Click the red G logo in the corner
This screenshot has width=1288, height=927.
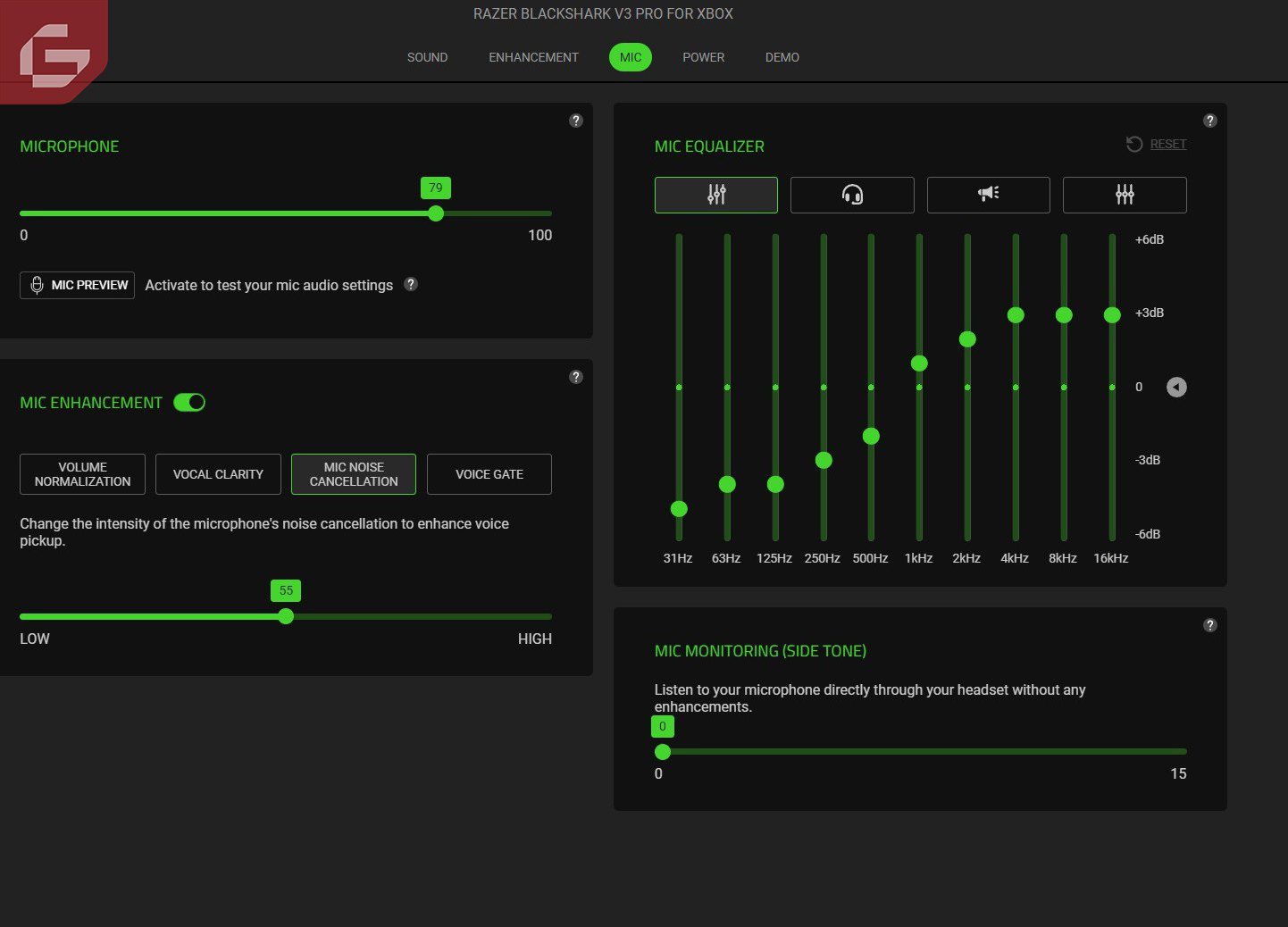(x=54, y=52)
